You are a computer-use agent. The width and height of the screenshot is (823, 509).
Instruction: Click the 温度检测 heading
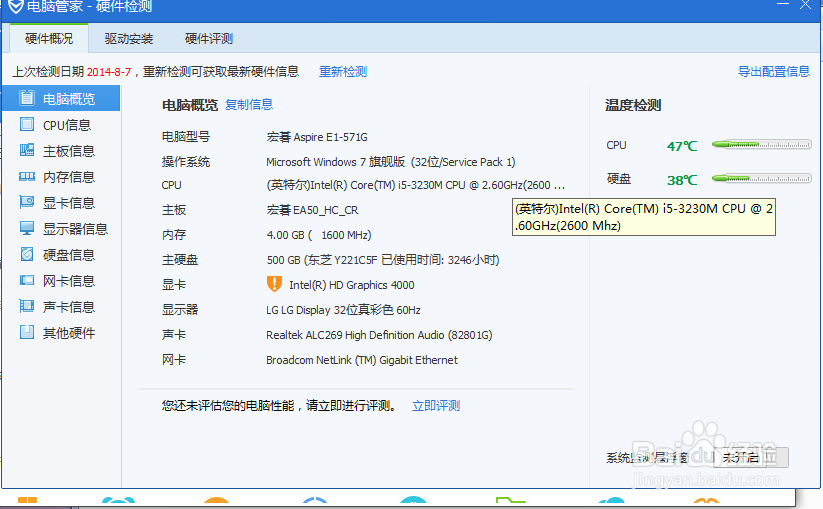(x=632, y=105)
